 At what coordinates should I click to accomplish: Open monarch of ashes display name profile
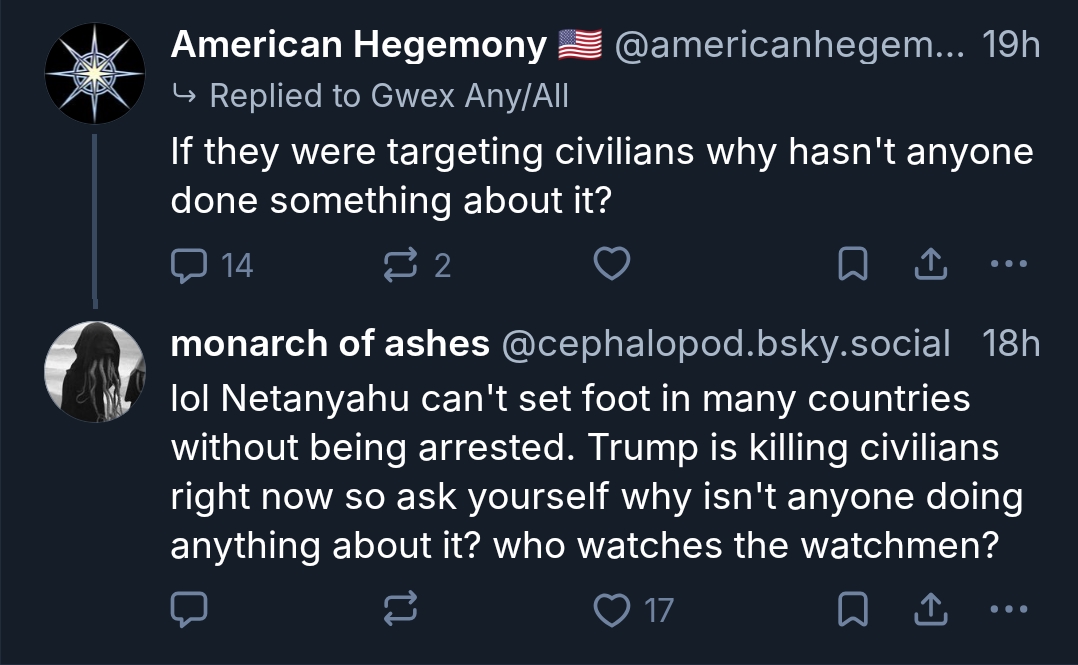(x=330, y=344)
